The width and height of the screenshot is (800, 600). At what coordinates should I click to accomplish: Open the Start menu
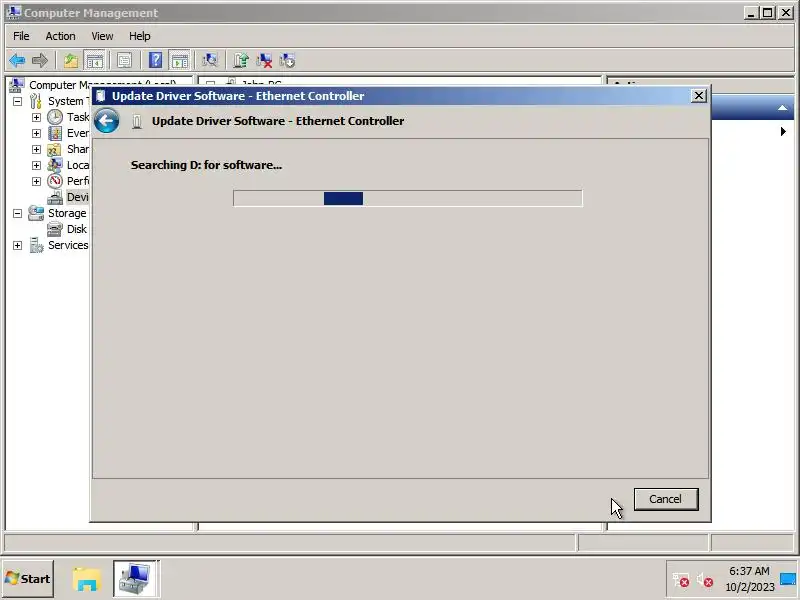click(28, 579)
